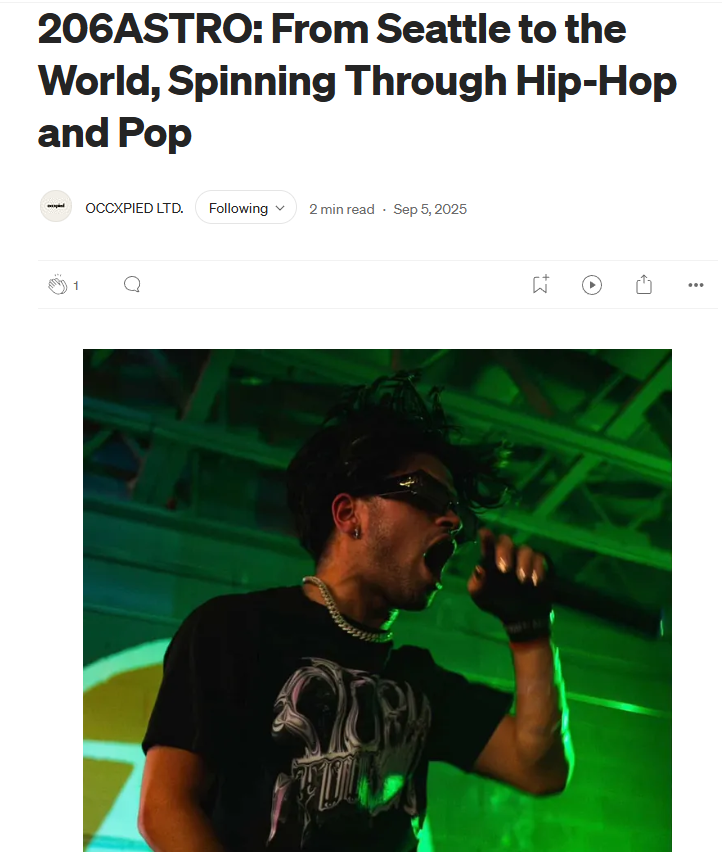Share this story icon
This screenshot has width=722, height=852.
[x=644, y=284]
